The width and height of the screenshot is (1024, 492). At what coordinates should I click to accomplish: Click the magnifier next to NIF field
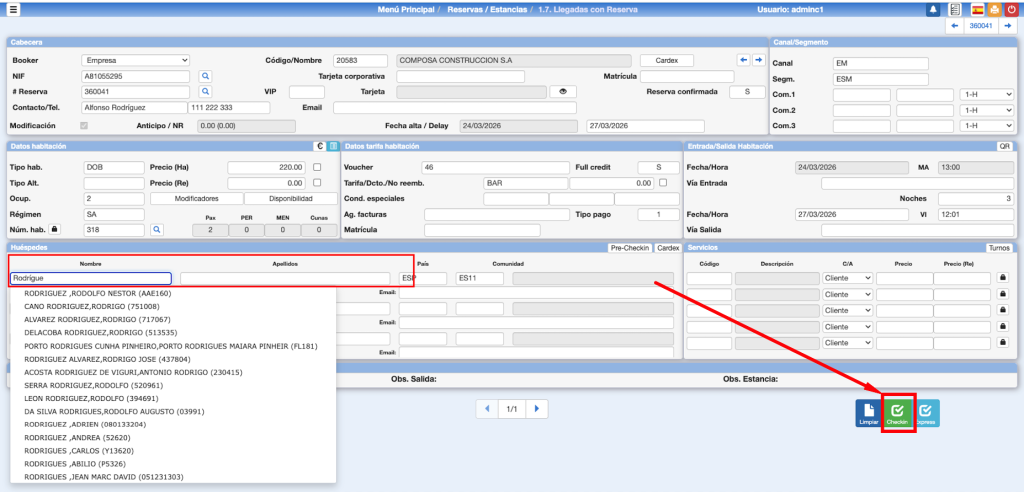coord(205,76)
